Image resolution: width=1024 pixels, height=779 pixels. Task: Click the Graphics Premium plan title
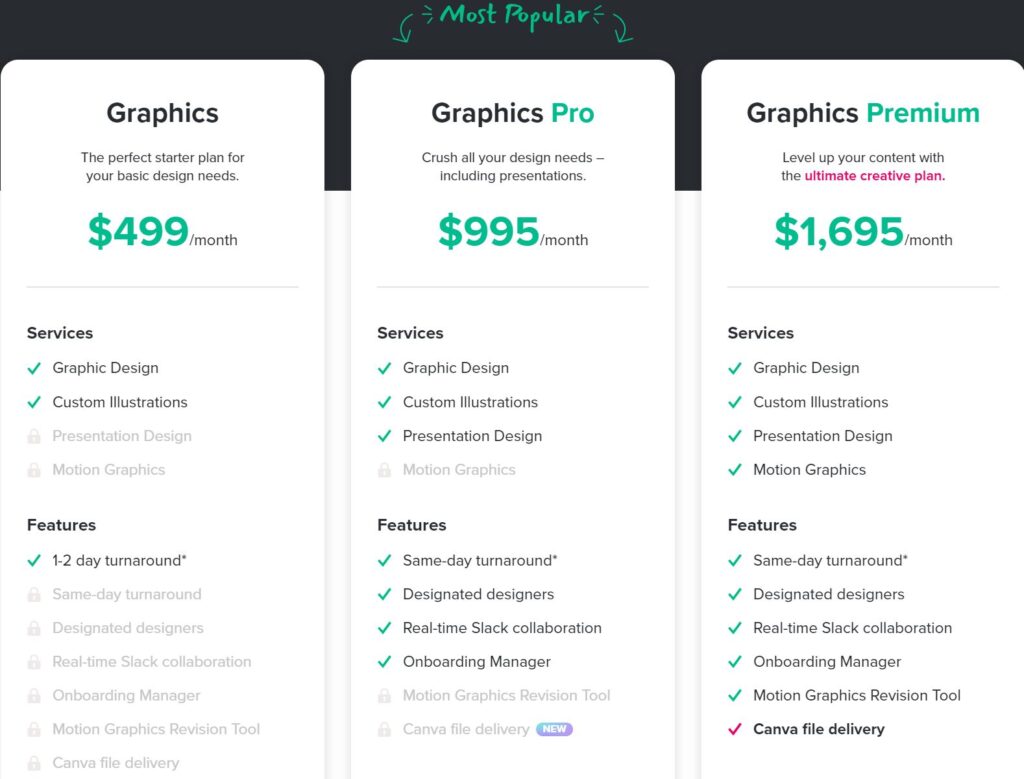pos(862,113)
